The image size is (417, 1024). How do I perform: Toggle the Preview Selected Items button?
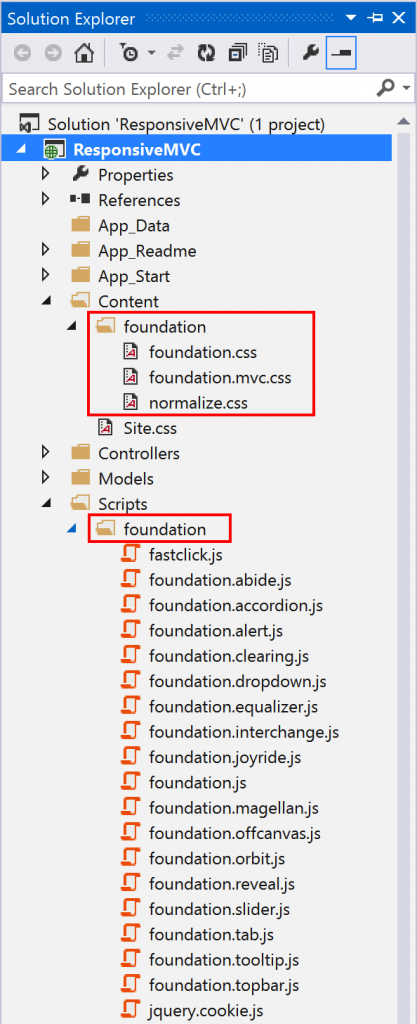pyautogui.click(x=341, y=54)
